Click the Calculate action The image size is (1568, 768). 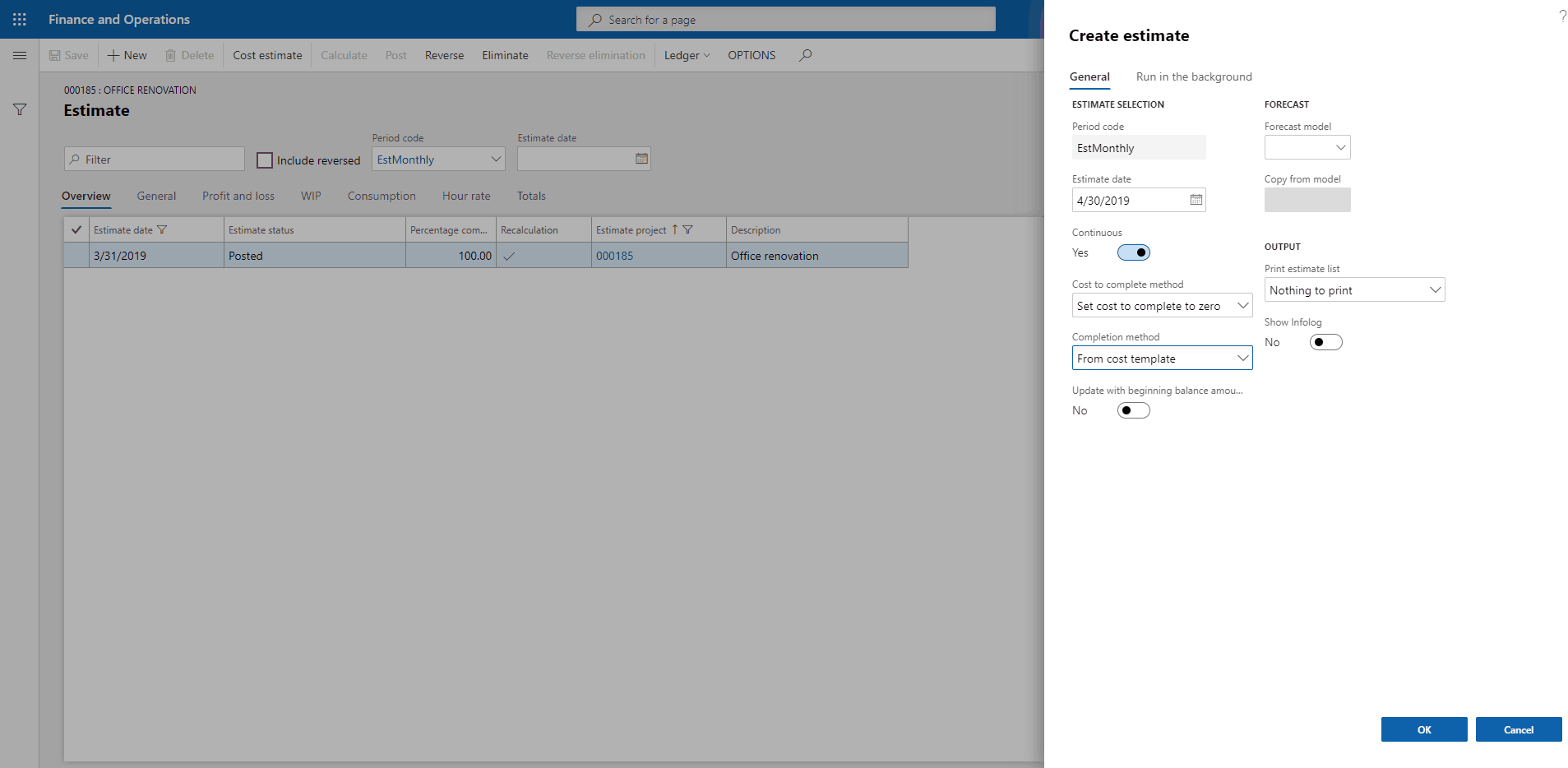pos(344,55)
